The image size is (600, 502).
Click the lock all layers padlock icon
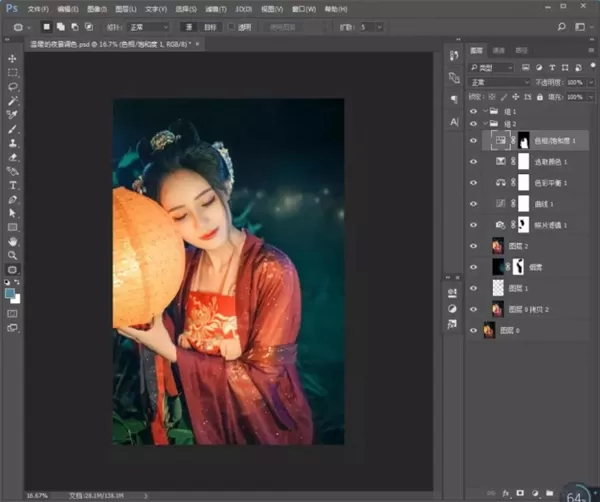click(x=540, y=97)
